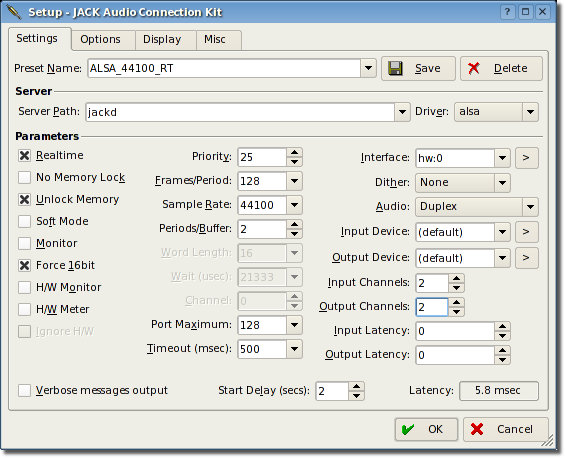Increase the Priority value with up arrow
This screenshot has height=458, width=565.
(294, 152)
